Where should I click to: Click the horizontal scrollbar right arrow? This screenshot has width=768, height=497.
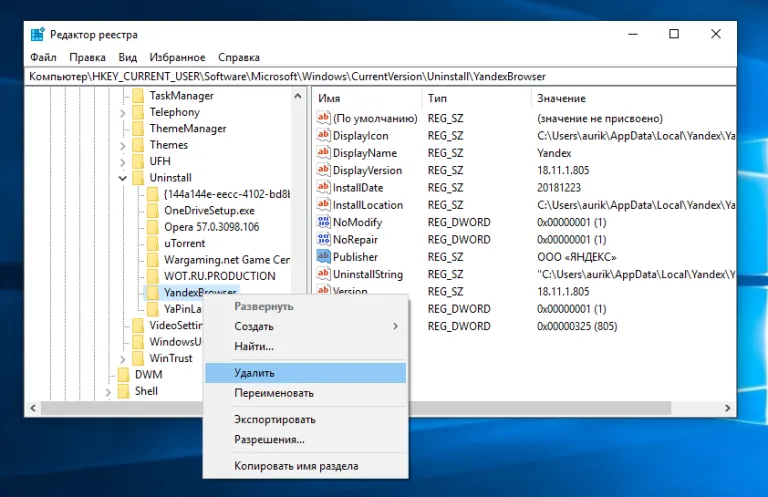(727, 408)
